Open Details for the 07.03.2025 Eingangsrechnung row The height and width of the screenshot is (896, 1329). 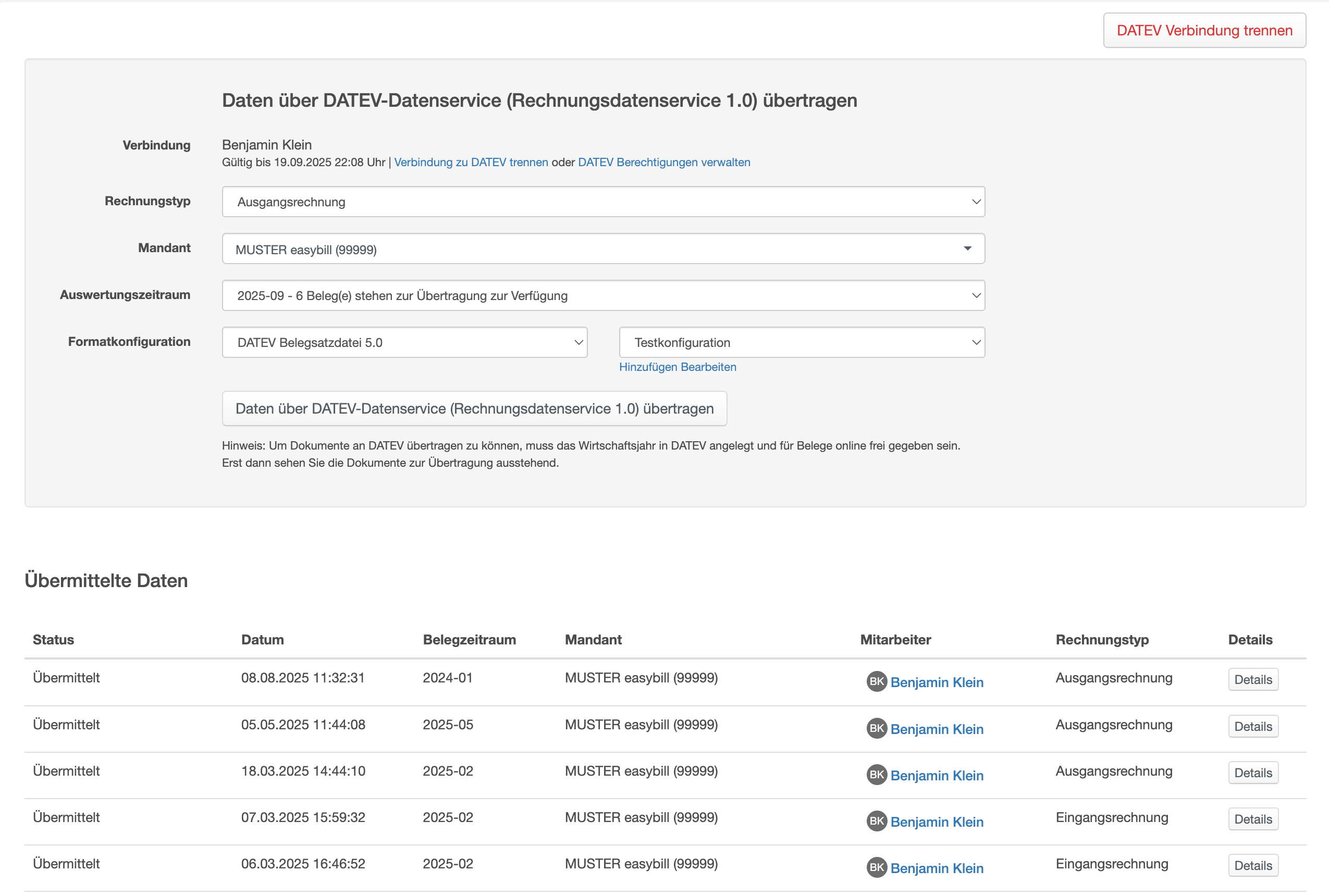click(1252, 819)
